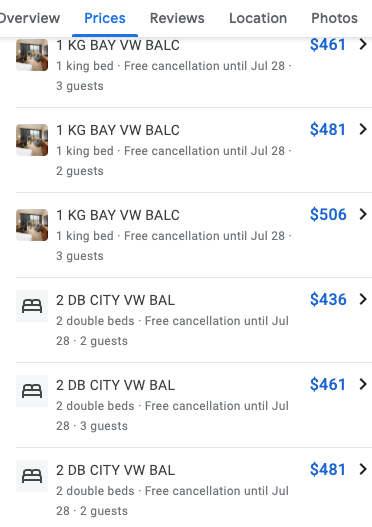This screenshot has width=372, height=527.
Task: Click bed icon beside $481 double beds room
Action: pos(32,476)
